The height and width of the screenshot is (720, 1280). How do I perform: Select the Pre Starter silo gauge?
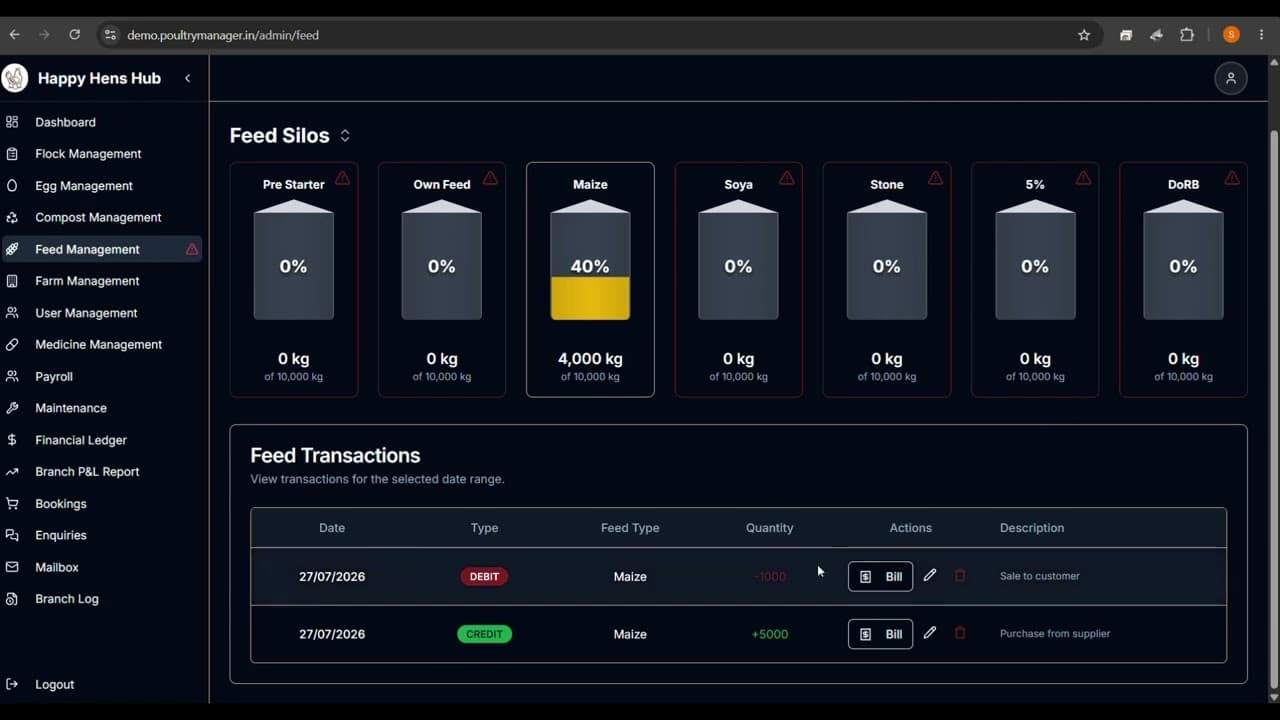coord(293,260)
